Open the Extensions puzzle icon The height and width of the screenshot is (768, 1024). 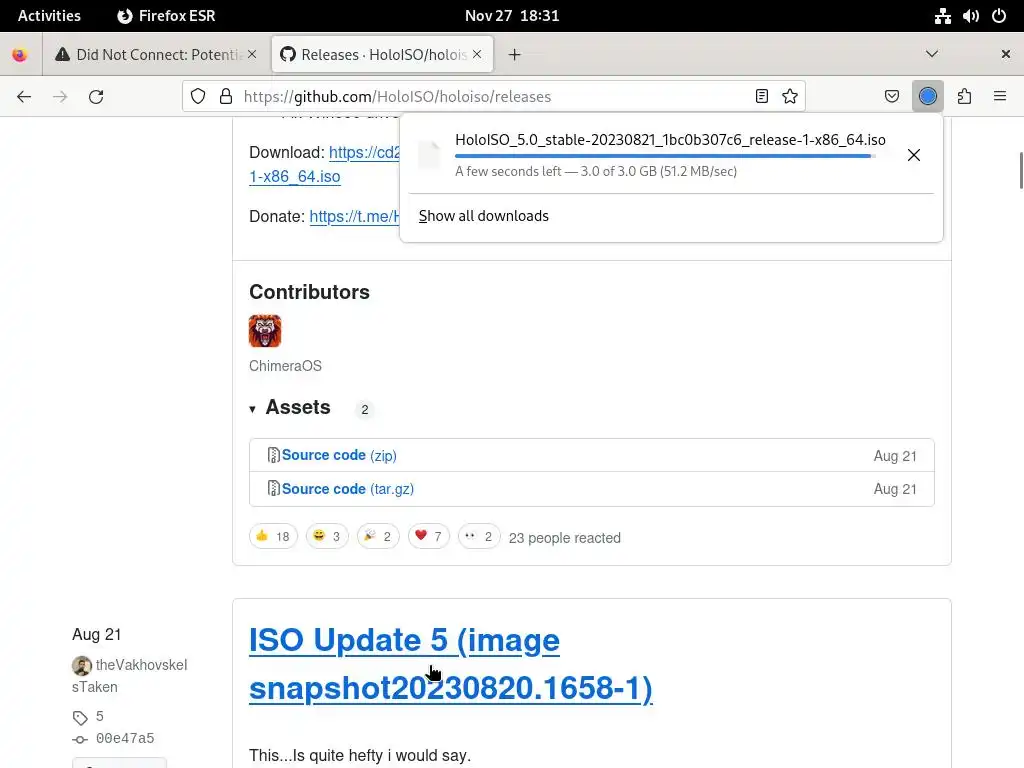click(964, 97)
